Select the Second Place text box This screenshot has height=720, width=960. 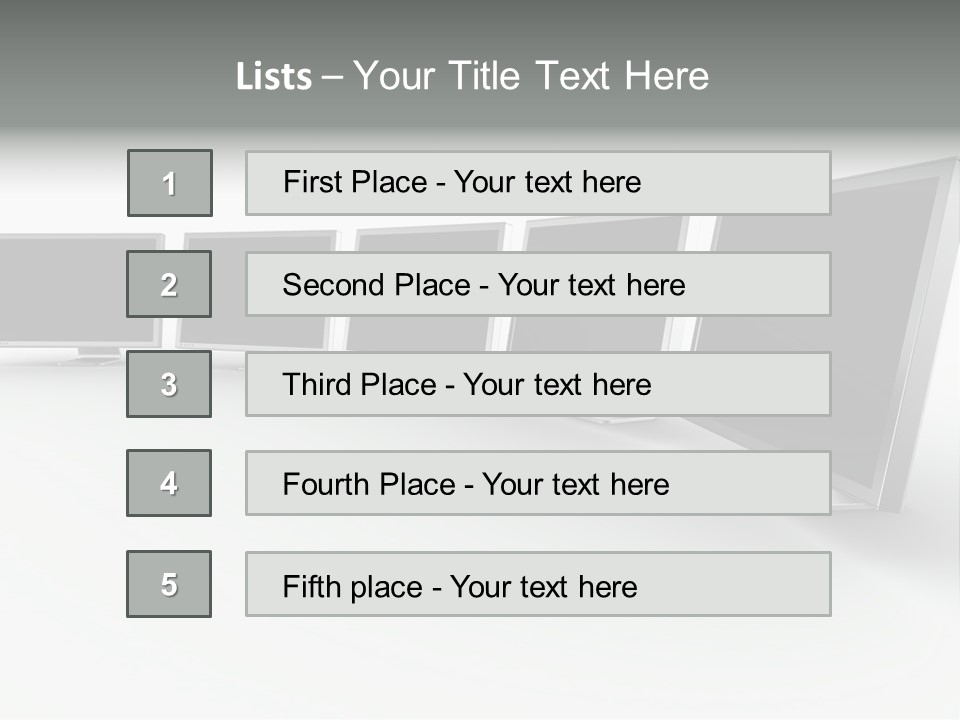tap(538, 284)
